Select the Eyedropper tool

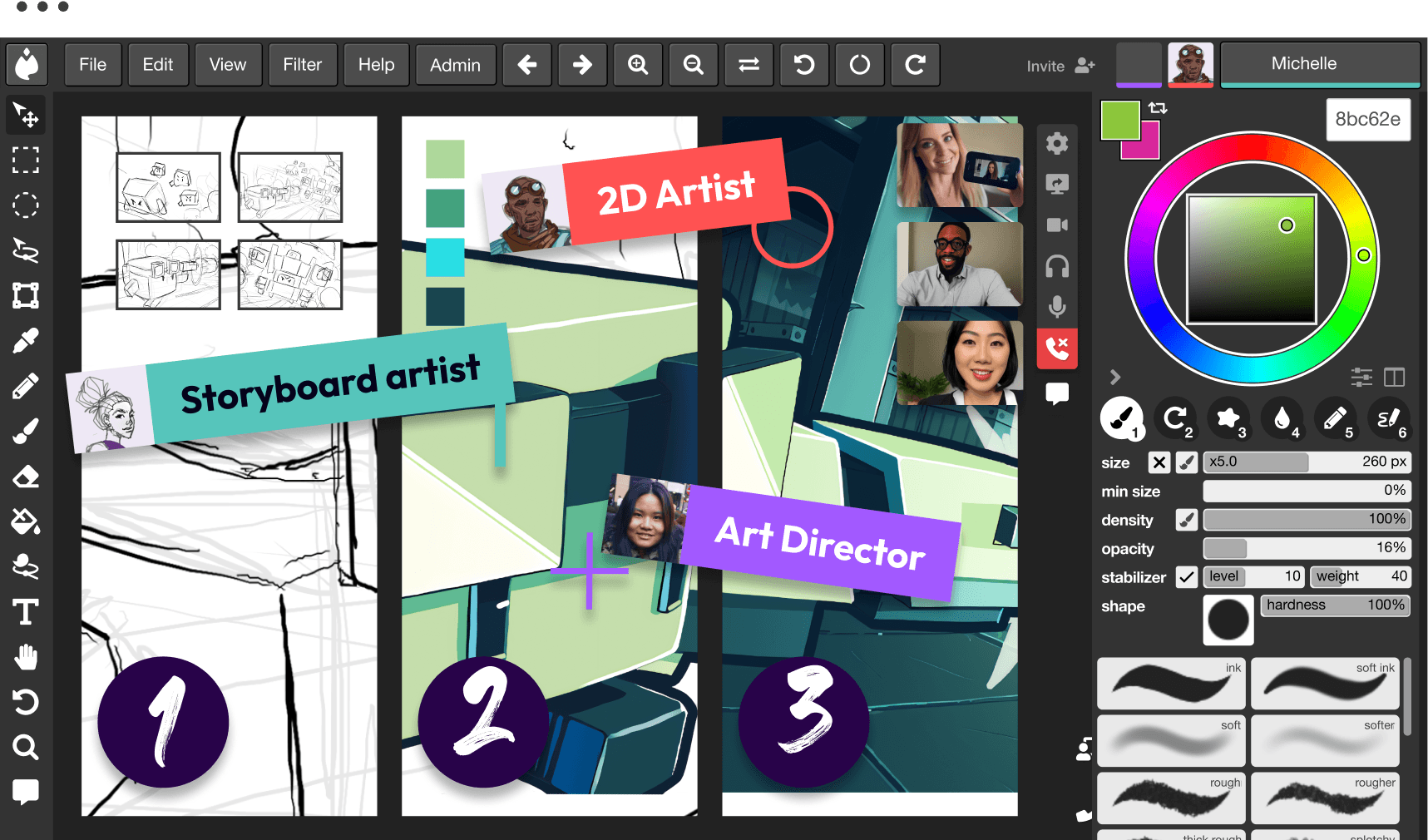pos(26,340)
